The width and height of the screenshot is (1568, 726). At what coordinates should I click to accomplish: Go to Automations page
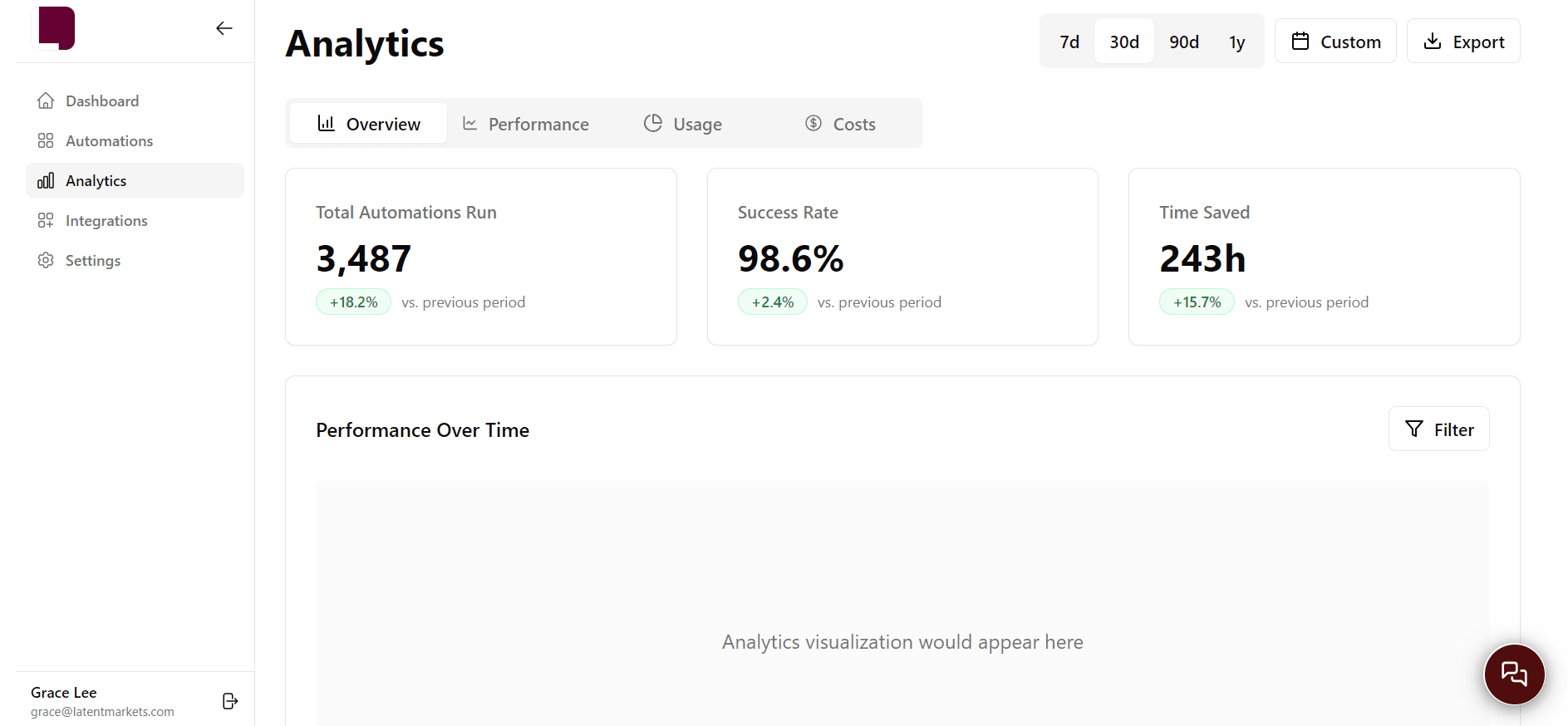click(x=135, y=140)
